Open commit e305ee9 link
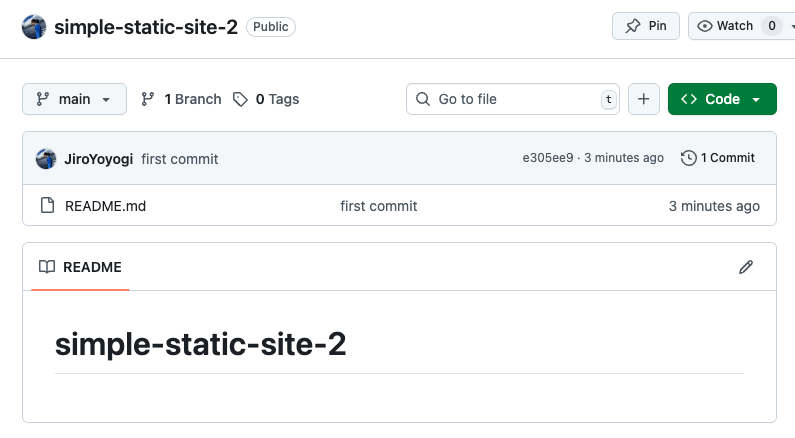Viewport: 795px width, 438px height. (548, 158)
